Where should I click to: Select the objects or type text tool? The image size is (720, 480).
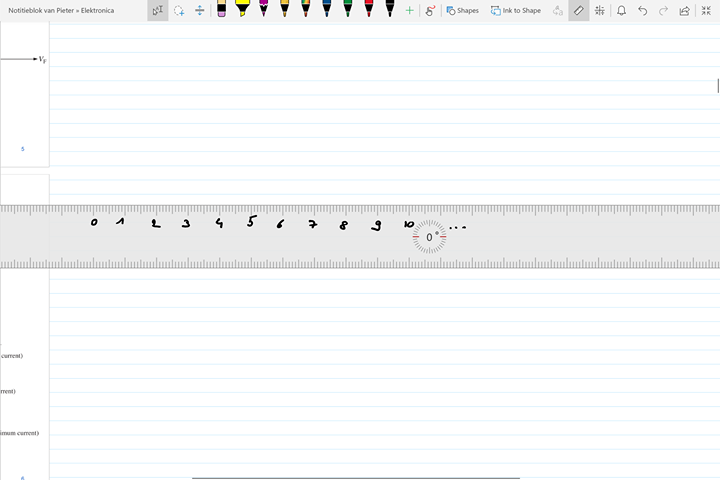pyautogui.click(x=158, y=10)
